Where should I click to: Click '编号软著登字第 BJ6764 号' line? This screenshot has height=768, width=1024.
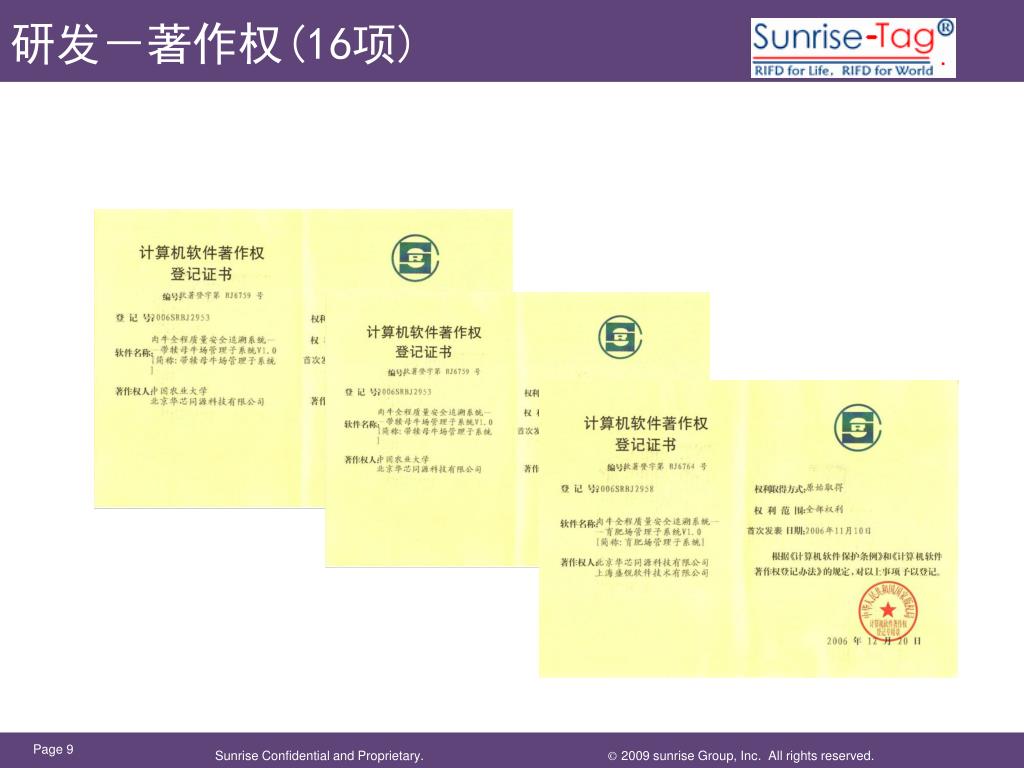(x=656, y=467)
